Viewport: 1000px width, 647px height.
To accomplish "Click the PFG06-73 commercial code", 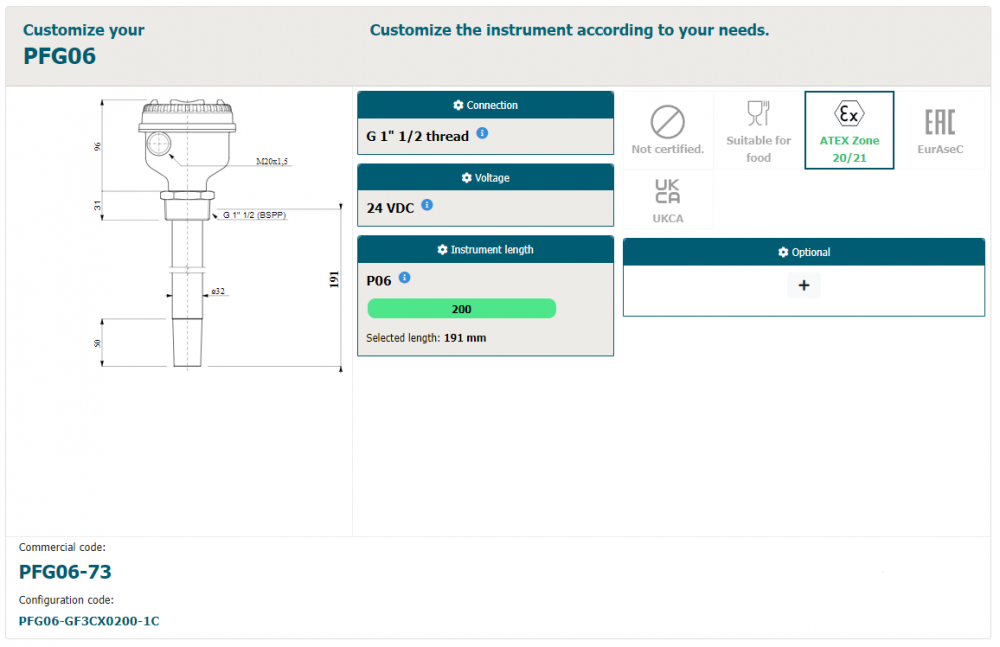I will [65, 572].
